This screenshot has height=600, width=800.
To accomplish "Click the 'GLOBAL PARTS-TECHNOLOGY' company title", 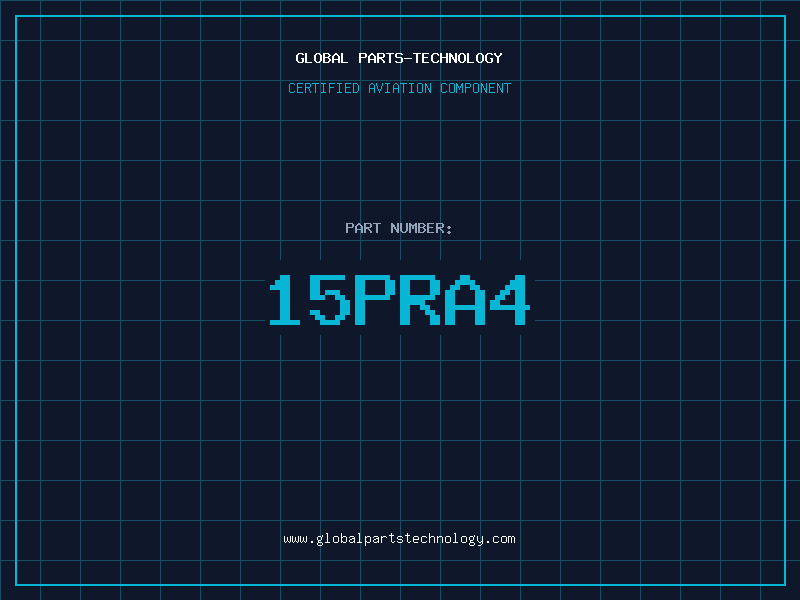I will click(x=399, y=58).
